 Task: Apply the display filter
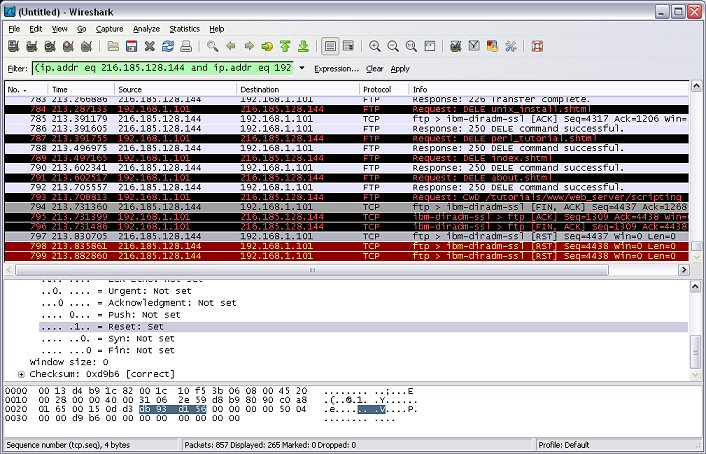coord(400,69)
